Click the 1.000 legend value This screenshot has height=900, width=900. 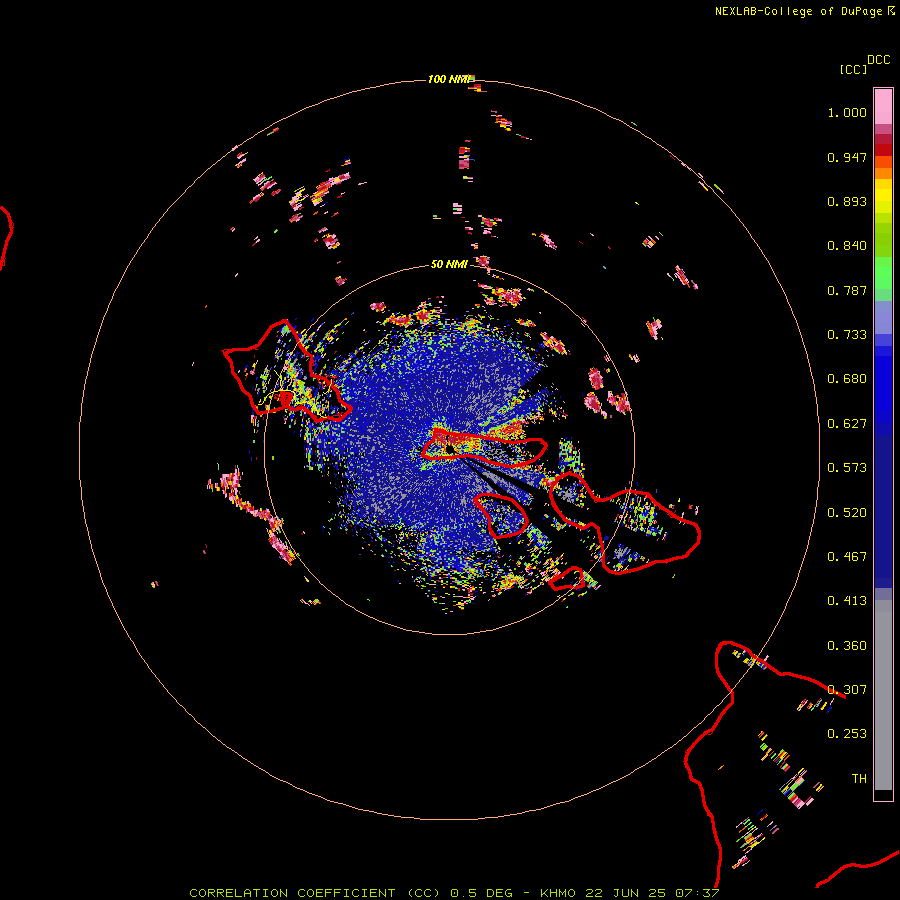click(847, 112)
